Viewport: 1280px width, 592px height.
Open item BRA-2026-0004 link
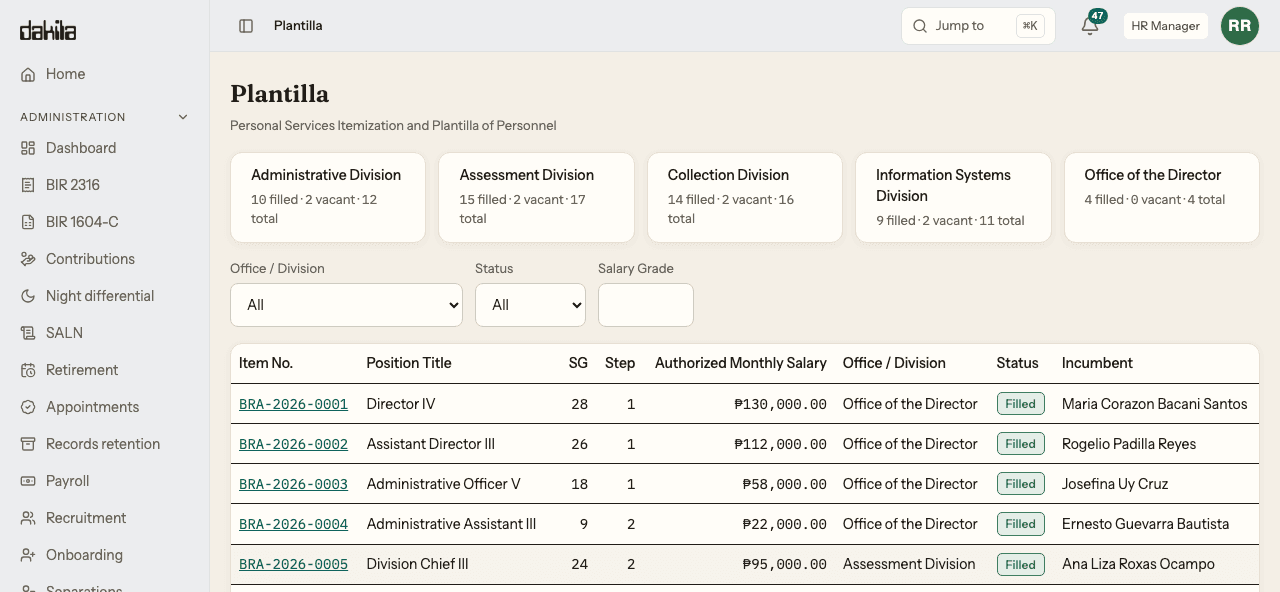pyautogui.click(x=293, y=524)
